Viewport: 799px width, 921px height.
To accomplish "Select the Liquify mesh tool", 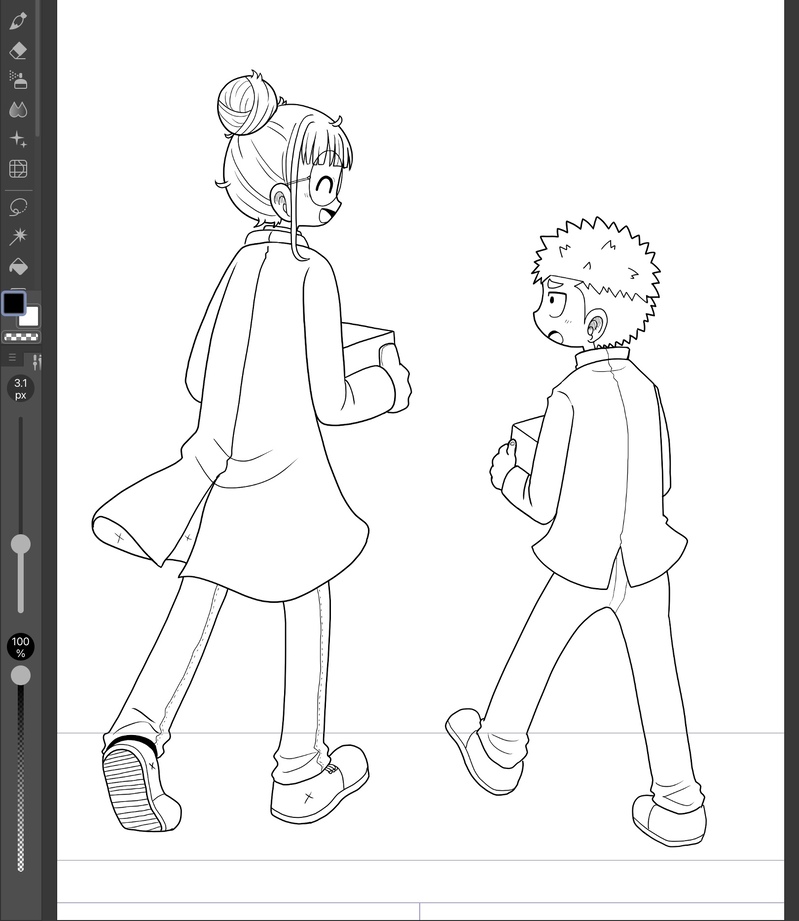I will pos(18,169).
